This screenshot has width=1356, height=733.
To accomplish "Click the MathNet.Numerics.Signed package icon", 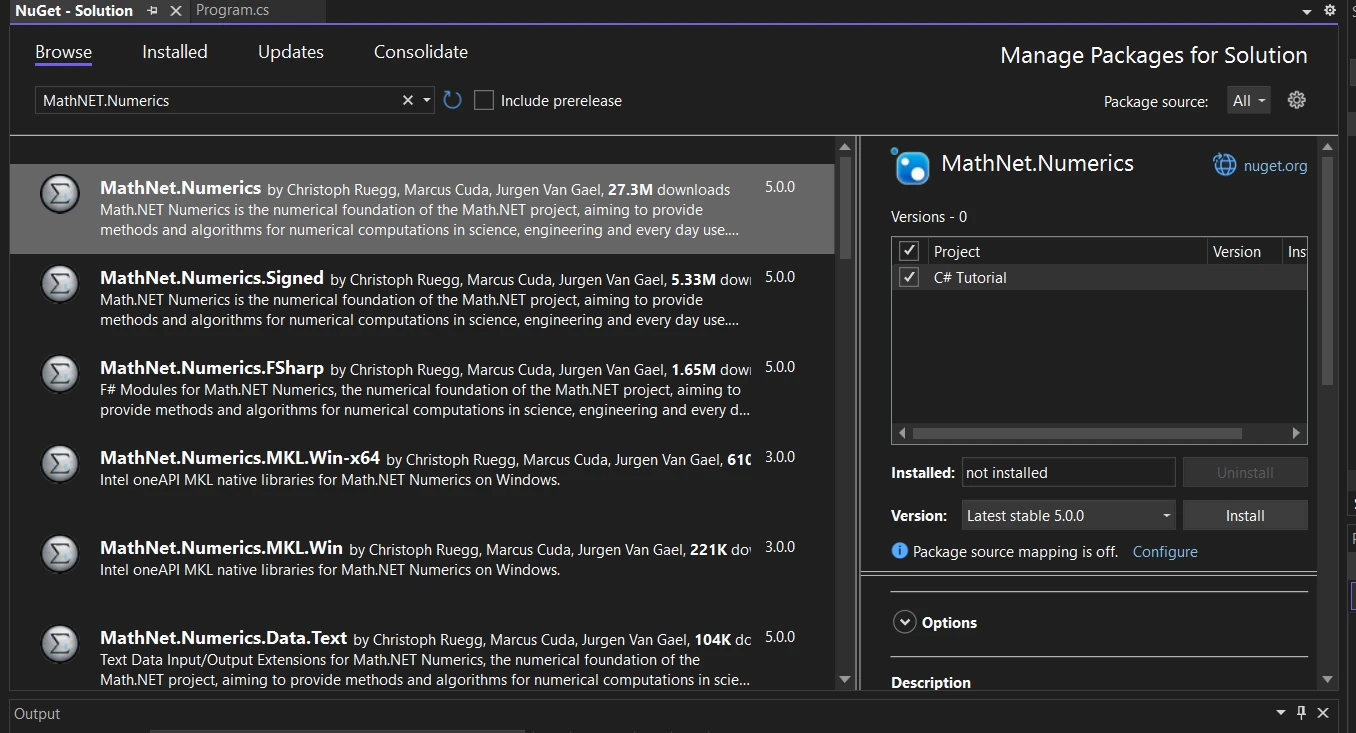I will pos(60,284).
